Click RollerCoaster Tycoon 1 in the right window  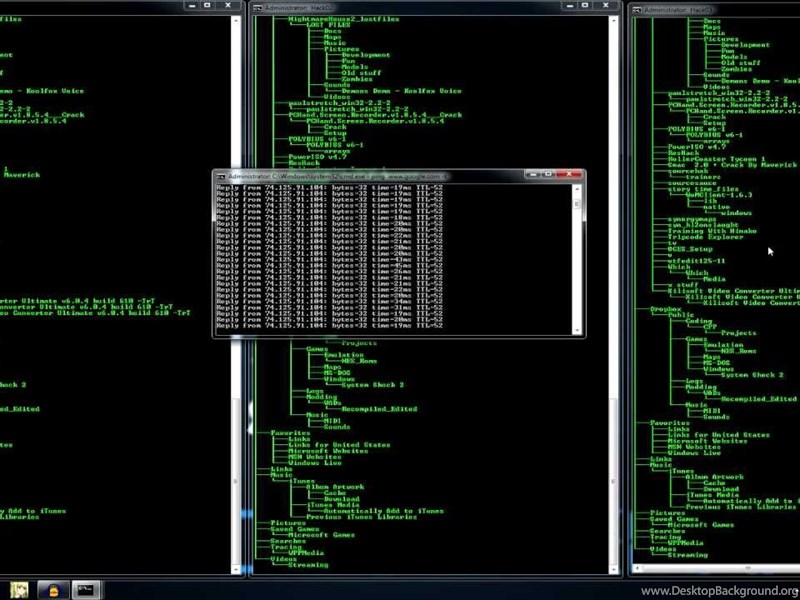pyautogui.click(x=716, y=159)
